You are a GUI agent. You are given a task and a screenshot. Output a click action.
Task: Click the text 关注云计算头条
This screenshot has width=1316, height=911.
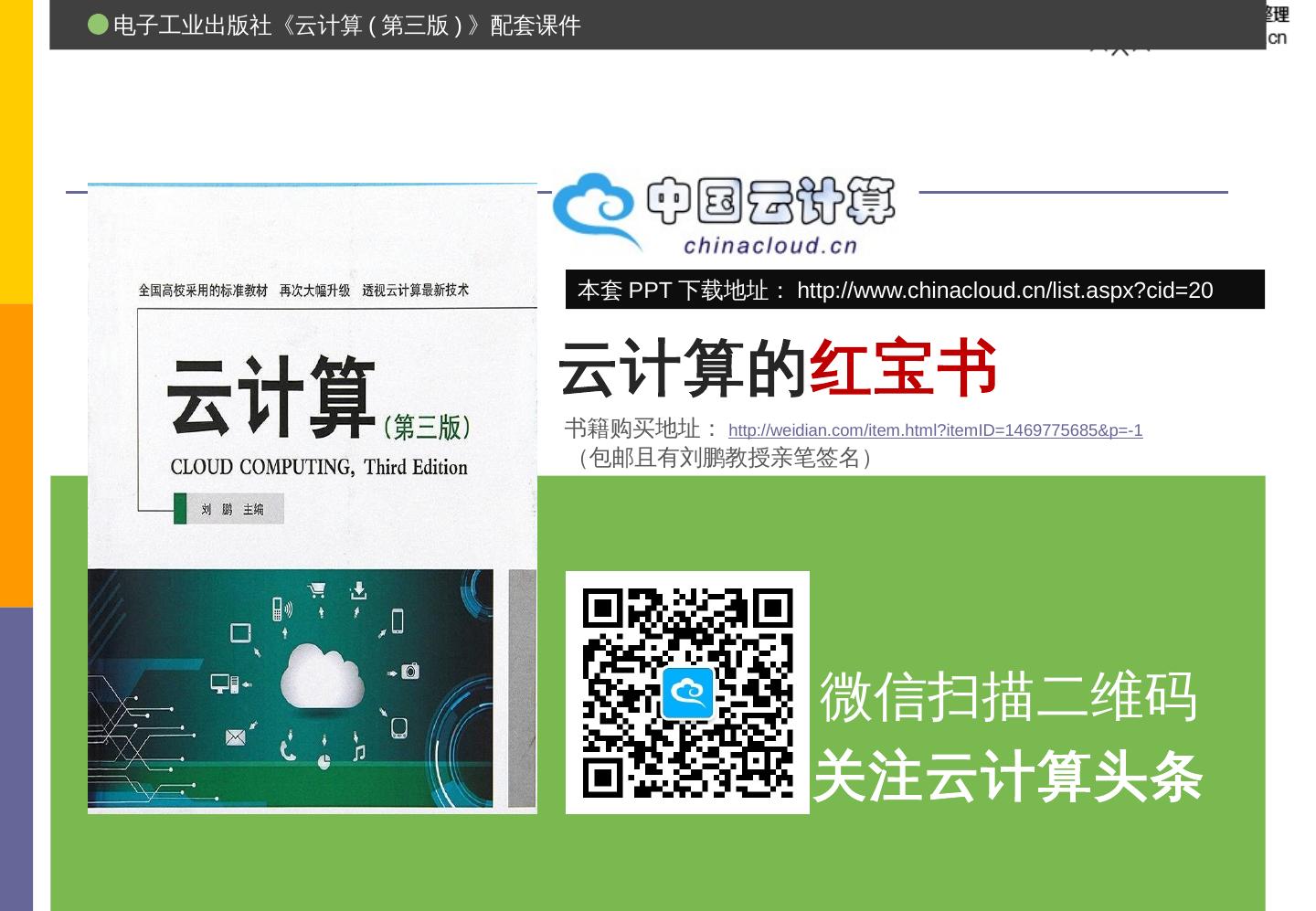click(1008, 777)
